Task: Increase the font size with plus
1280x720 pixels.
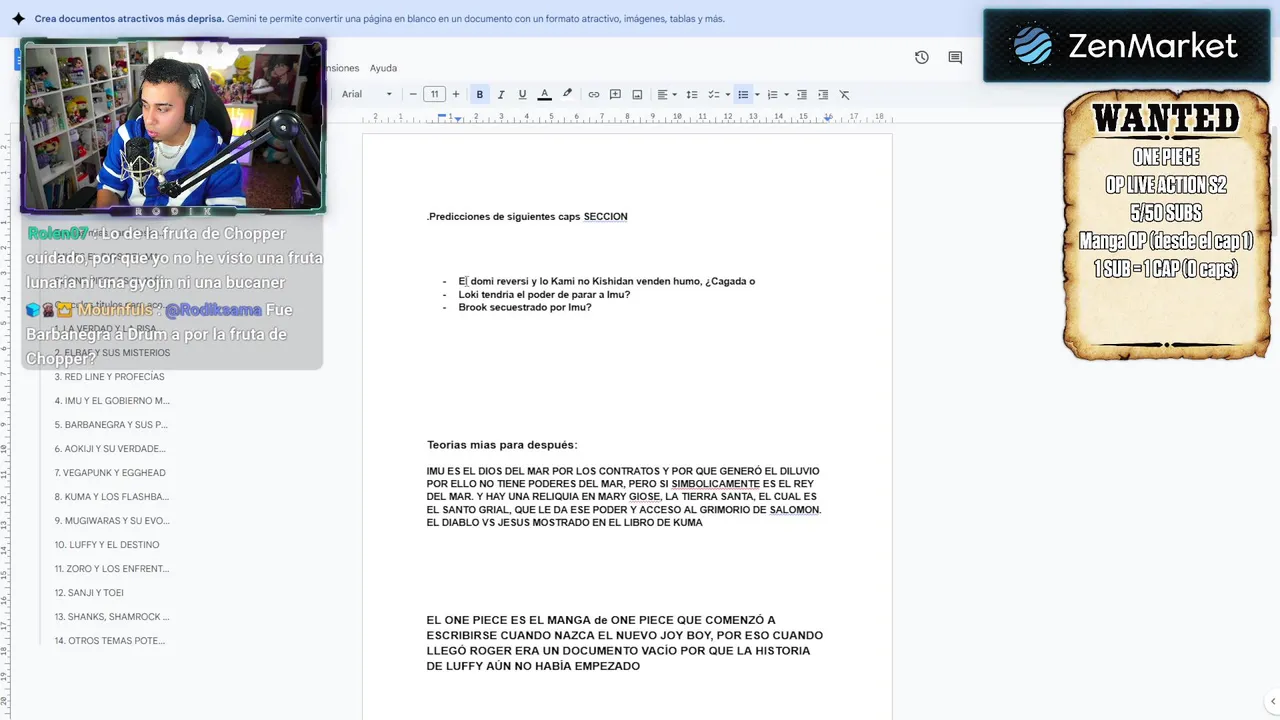Action: point(456,94)
